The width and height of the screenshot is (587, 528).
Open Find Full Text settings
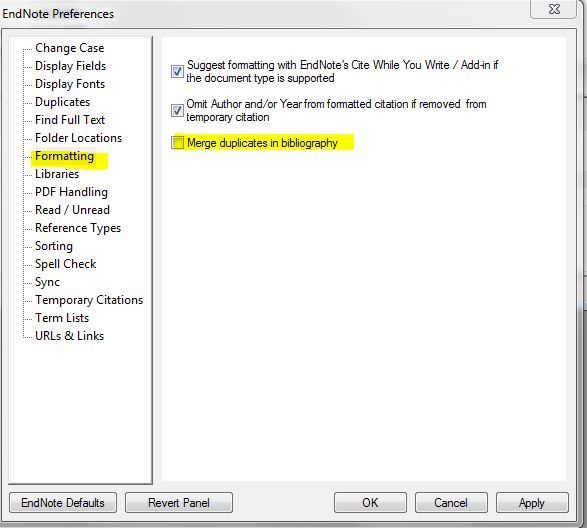[70, 120]
